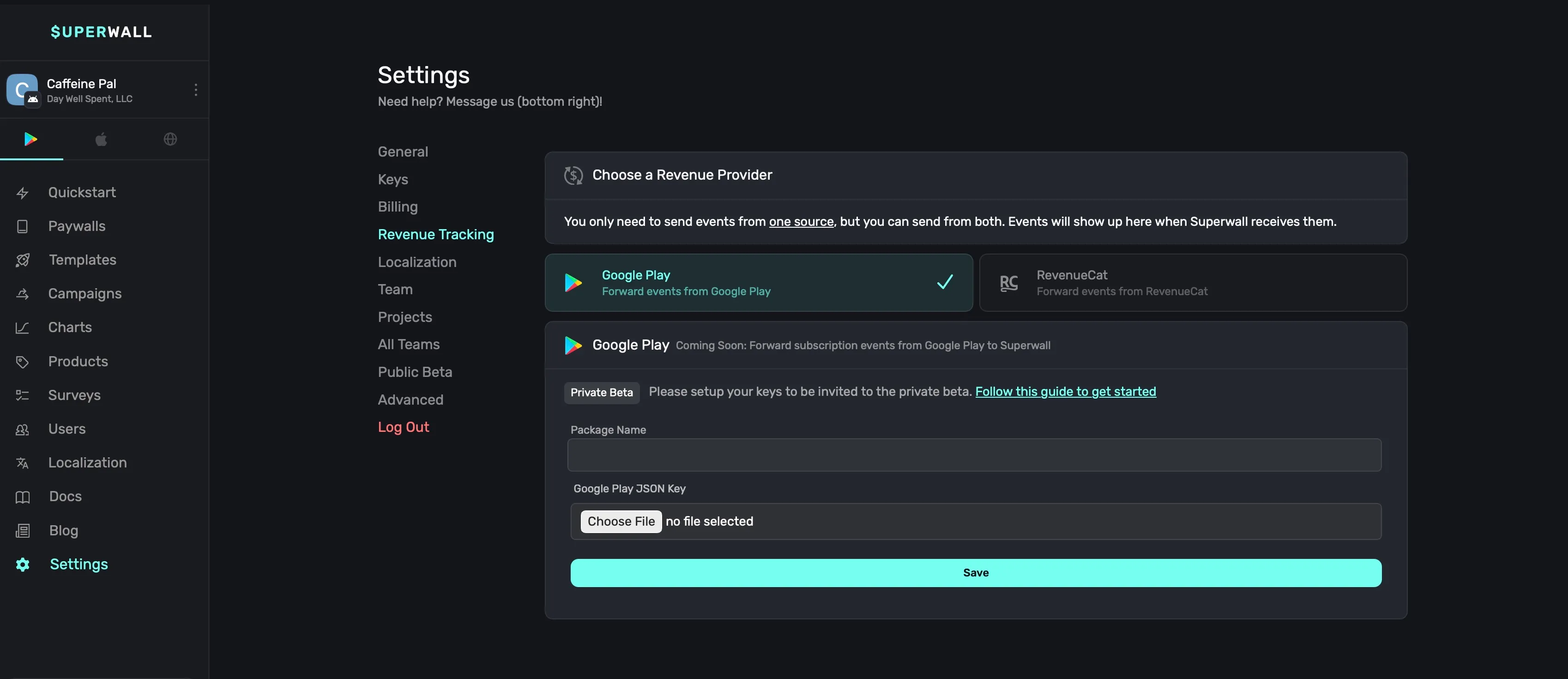The height and width of the screenshot is (679, 1568).
Task: Open the General settings section
Action: (403, 152)
